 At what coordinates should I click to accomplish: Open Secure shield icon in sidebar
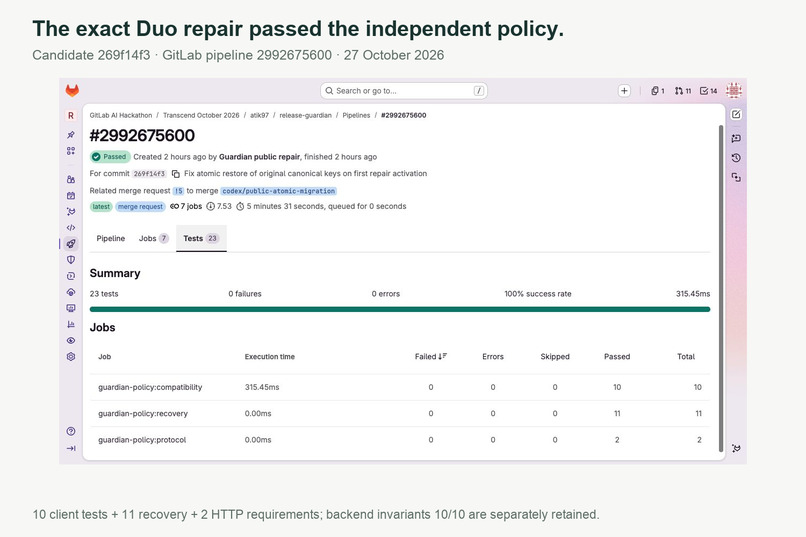pos(71,260)
